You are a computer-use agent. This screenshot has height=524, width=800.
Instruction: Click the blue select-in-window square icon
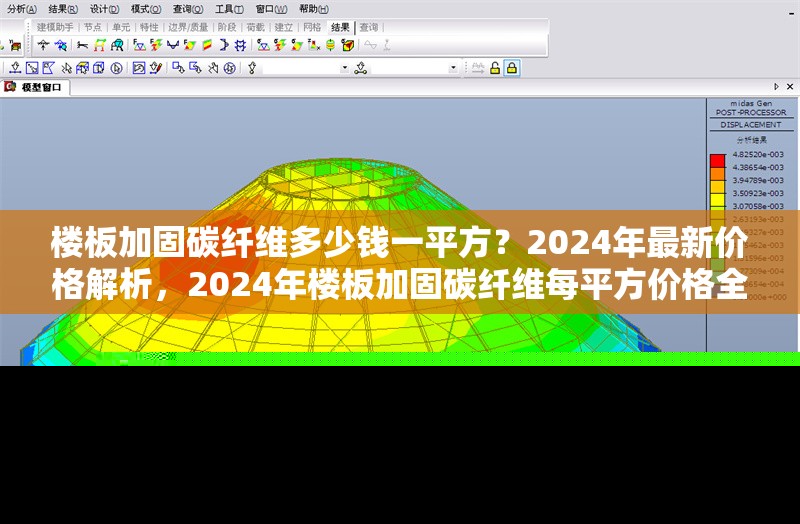[32, 68]
